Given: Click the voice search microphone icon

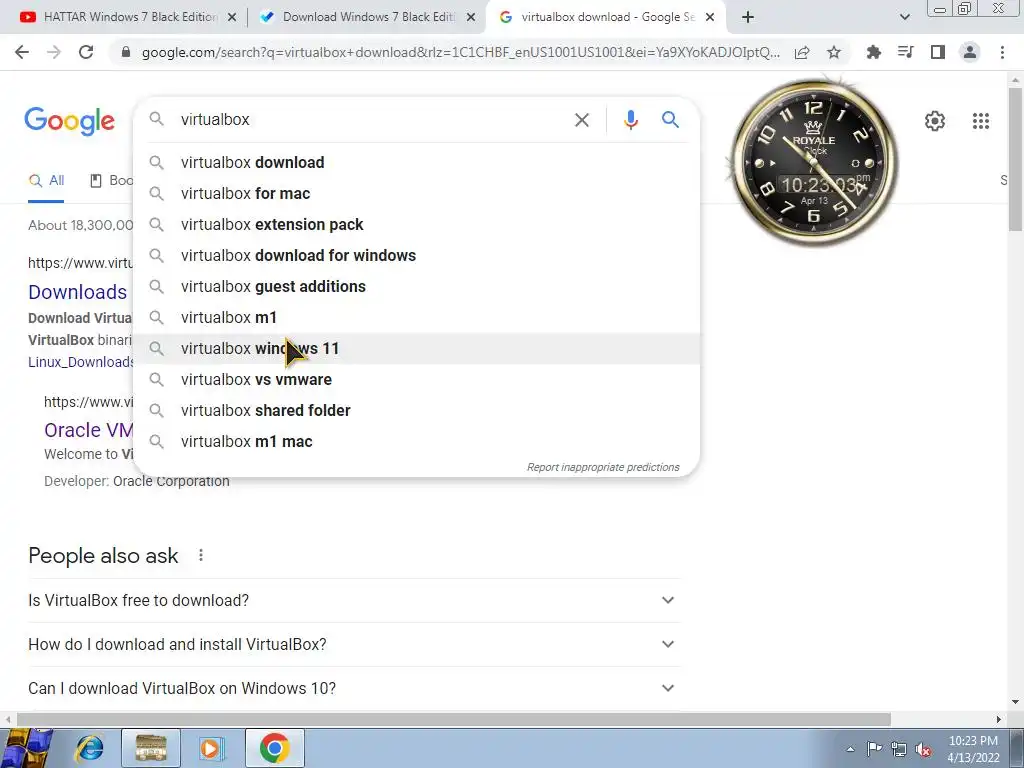Looking at the screenshot, I should (630, 120).
